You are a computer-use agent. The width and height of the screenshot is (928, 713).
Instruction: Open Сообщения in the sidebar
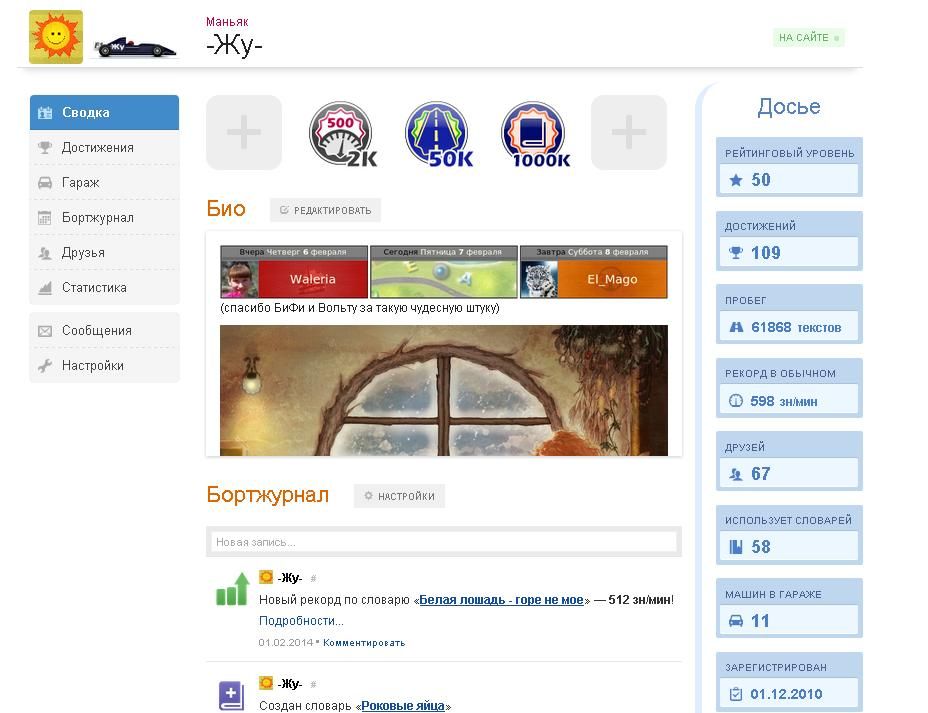tap(96, 331)
